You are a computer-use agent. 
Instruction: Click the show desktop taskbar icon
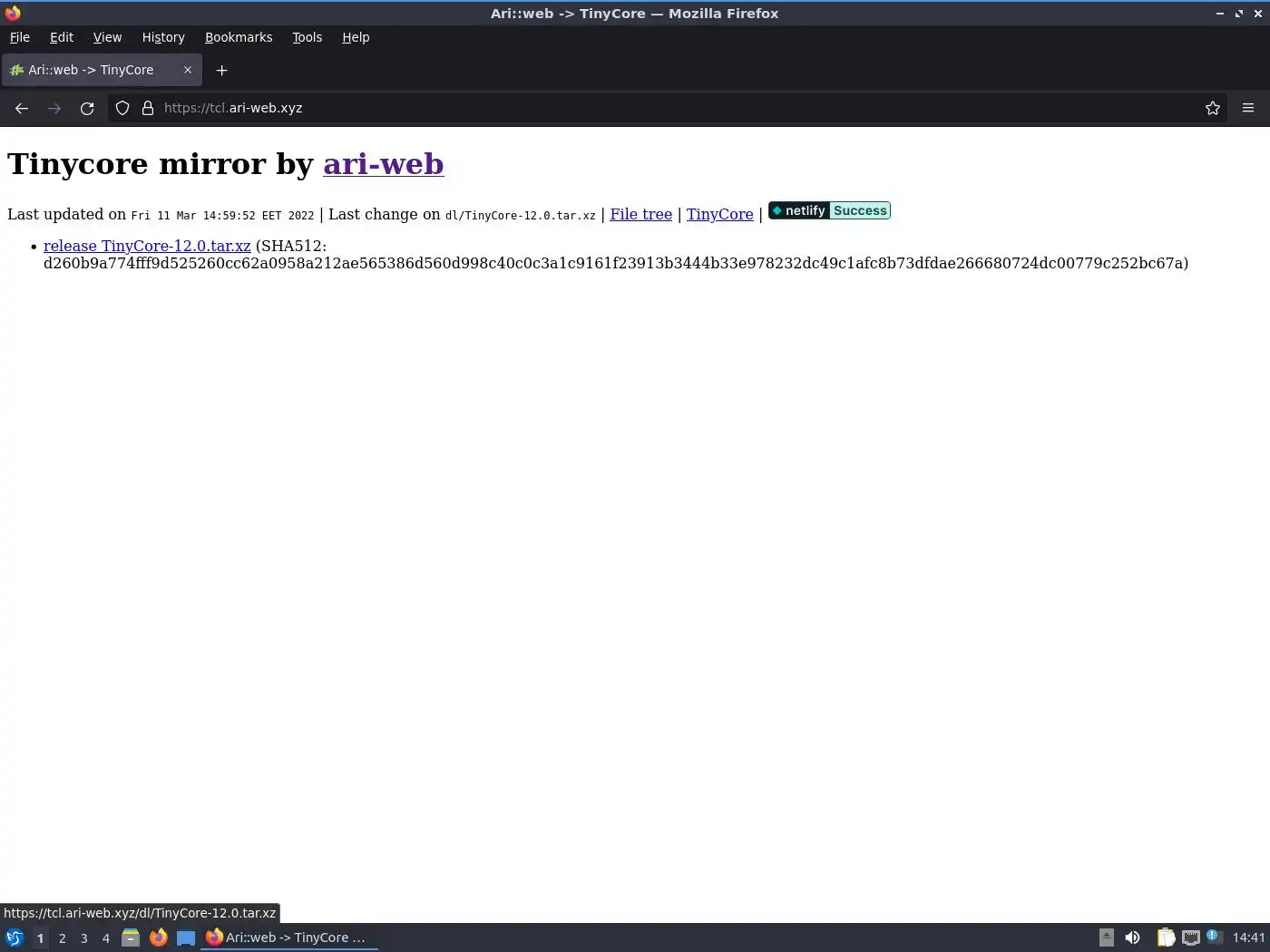186,937
